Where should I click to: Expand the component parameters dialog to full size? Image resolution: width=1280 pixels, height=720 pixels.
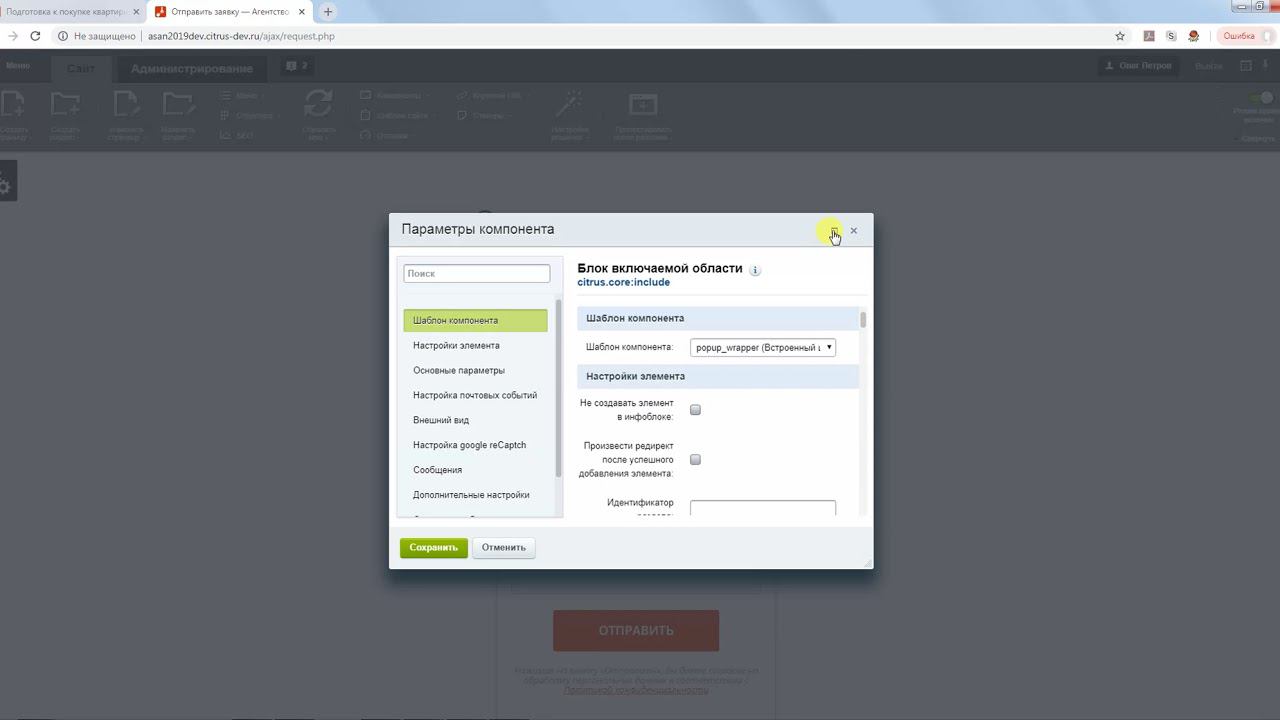834,230
